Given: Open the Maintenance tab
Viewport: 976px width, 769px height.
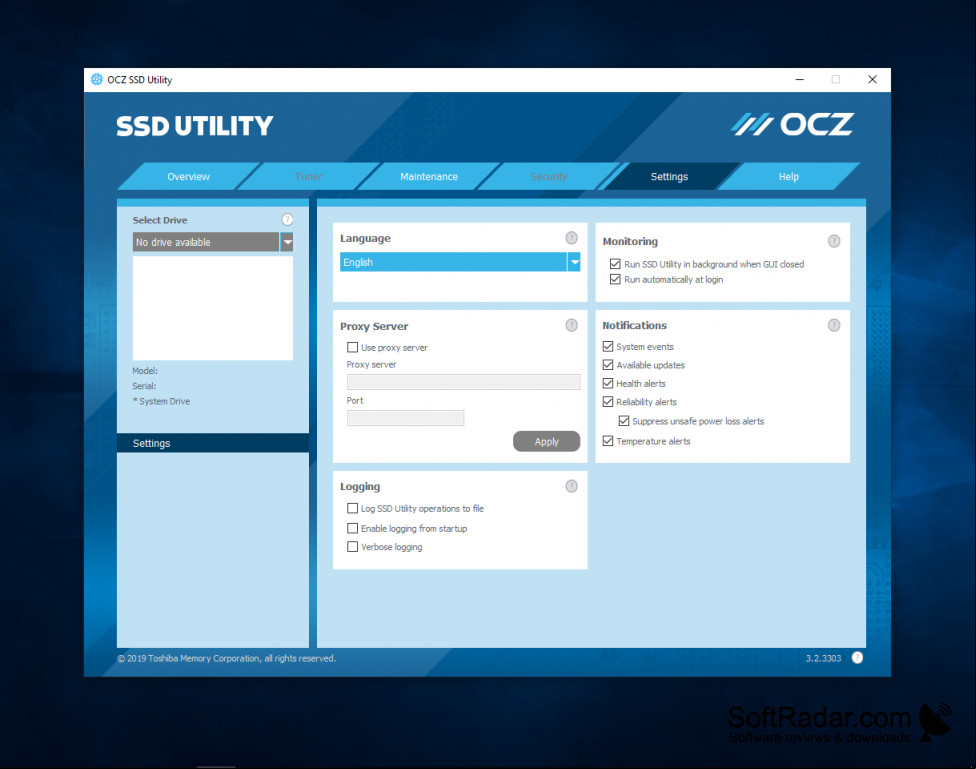Looking at the screenshot, I should pyautogui.click(x=429, y=177).
